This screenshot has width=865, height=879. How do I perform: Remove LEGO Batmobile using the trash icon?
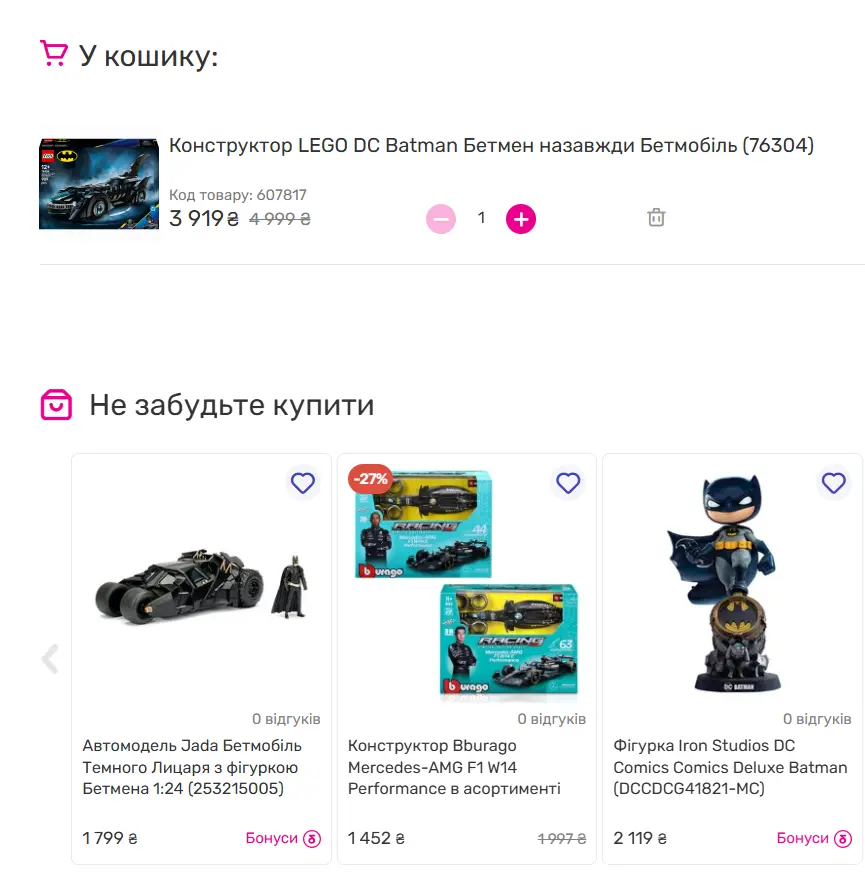point(656,218)
